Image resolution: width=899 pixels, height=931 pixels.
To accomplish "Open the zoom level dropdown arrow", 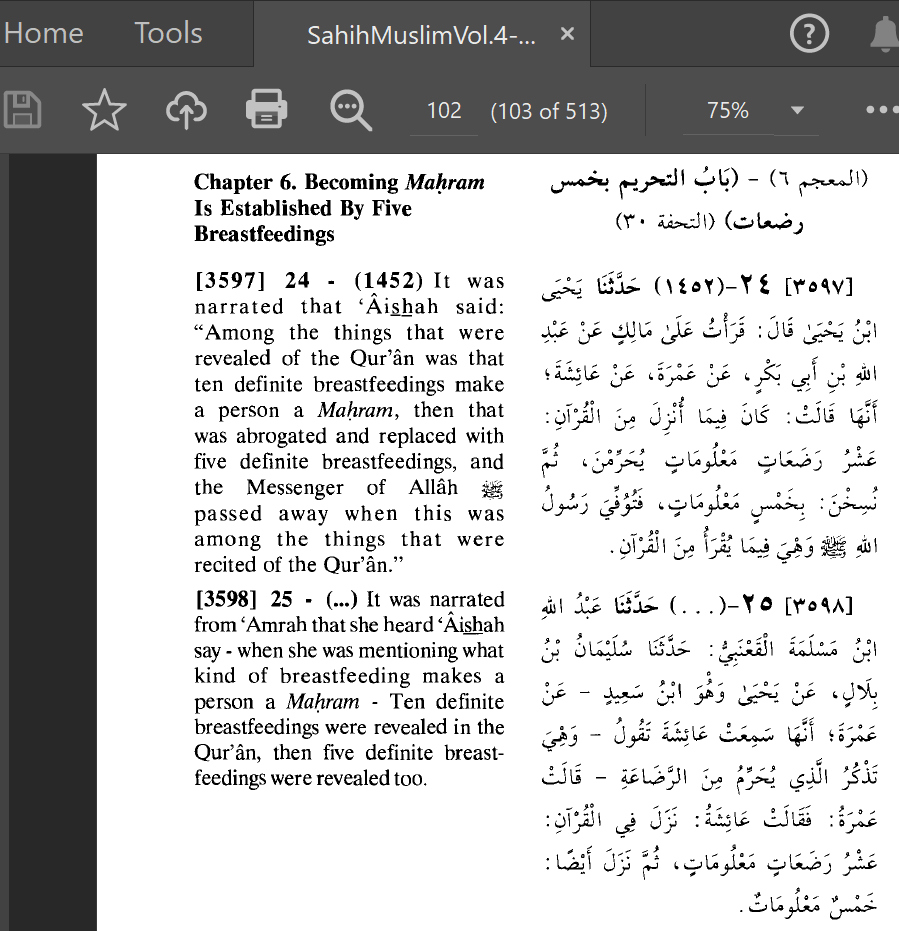I will [797, 110].
